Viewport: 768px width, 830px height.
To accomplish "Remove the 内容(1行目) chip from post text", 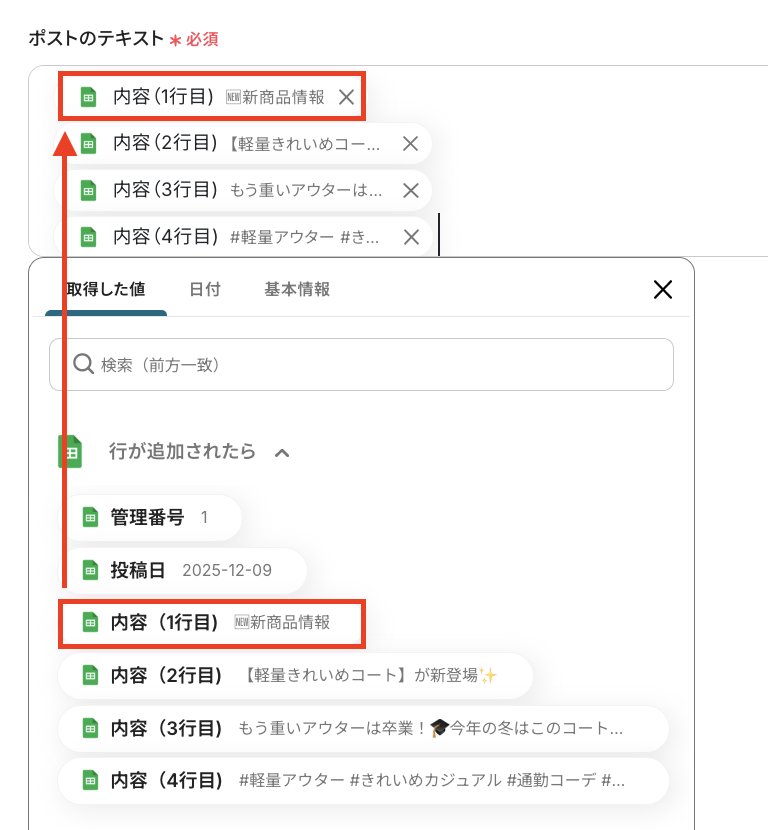I will pyautogui.click(x=346, y=97).
